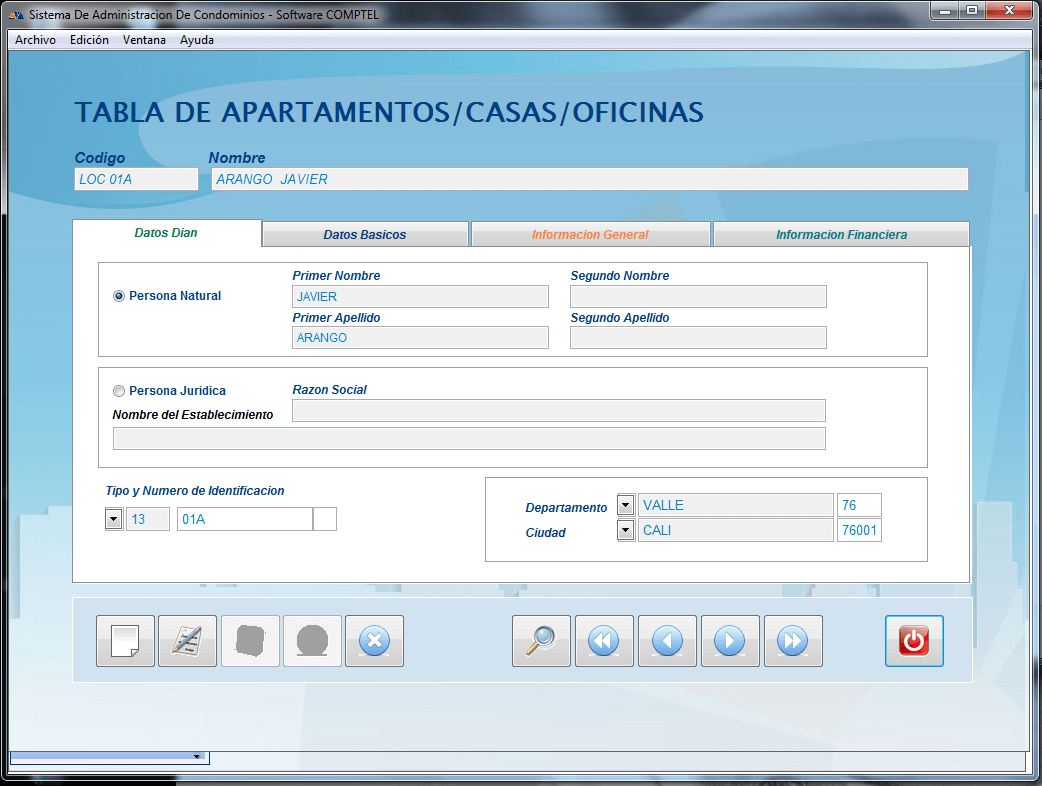Click the Ciudad field showing CALI
The width and height of the screenshot is (1042, 786).
click(x=736, y=530)
